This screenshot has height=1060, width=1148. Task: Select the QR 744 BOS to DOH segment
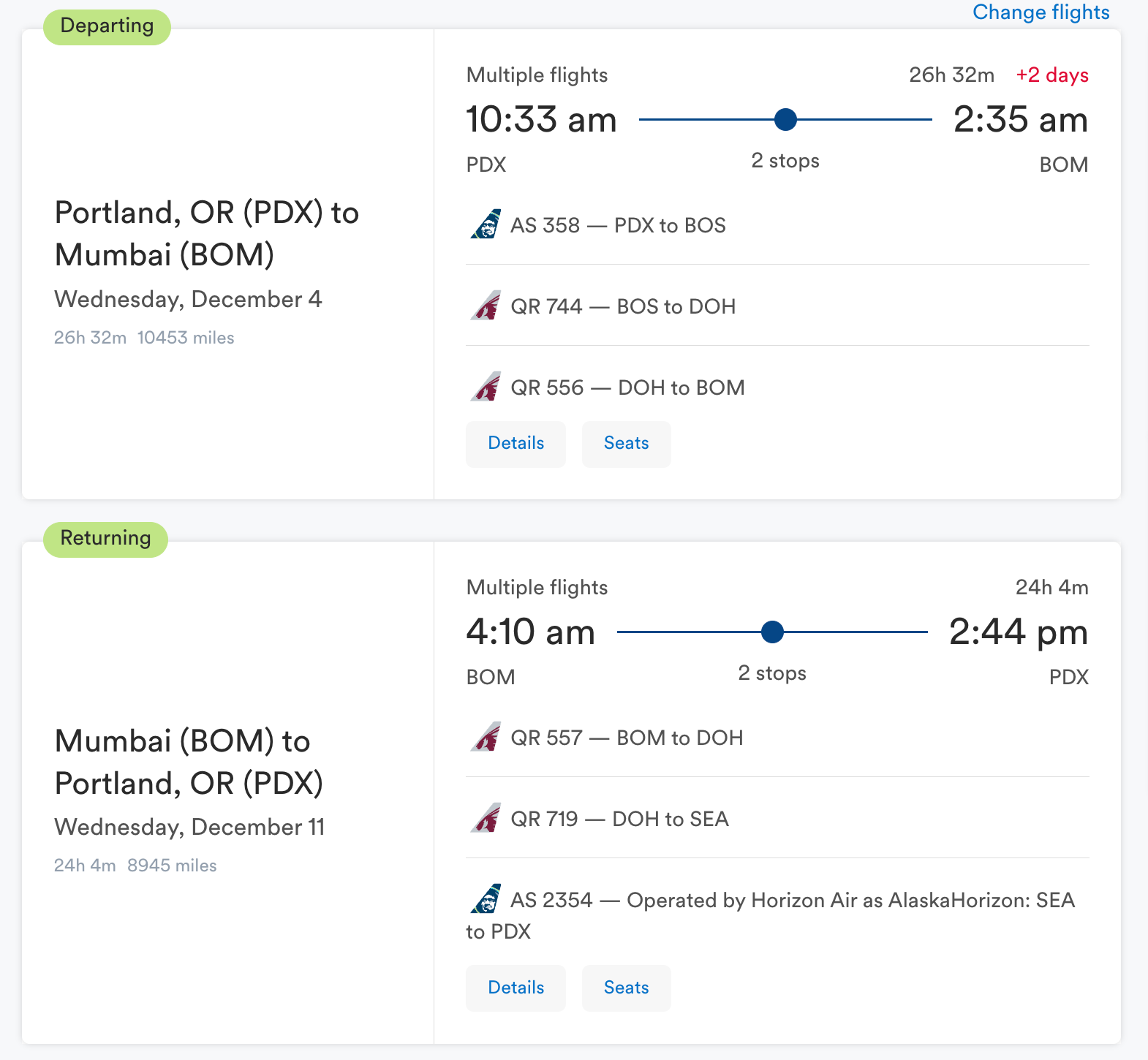tap(623, 306)
